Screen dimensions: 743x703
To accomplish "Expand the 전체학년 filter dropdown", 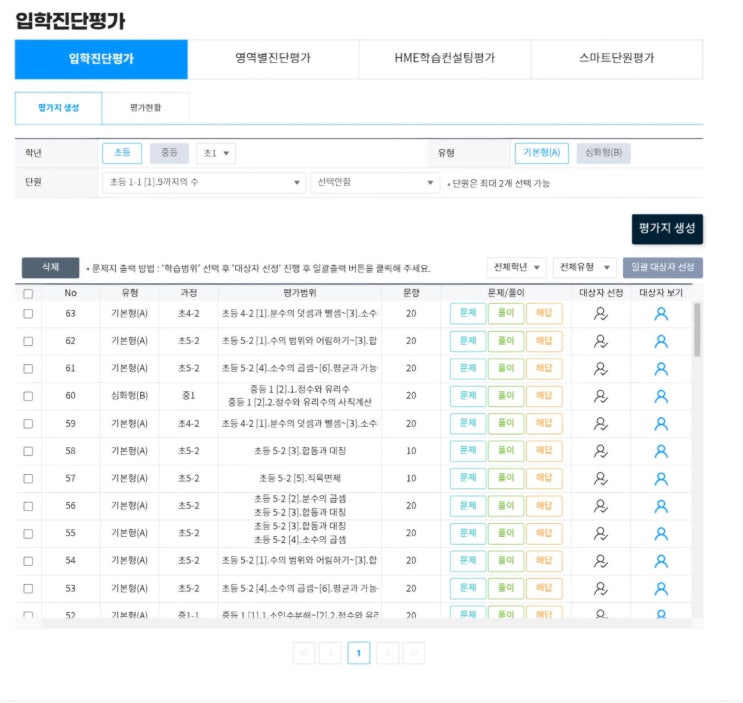I will pyautogui.click(x=516, y=267).
